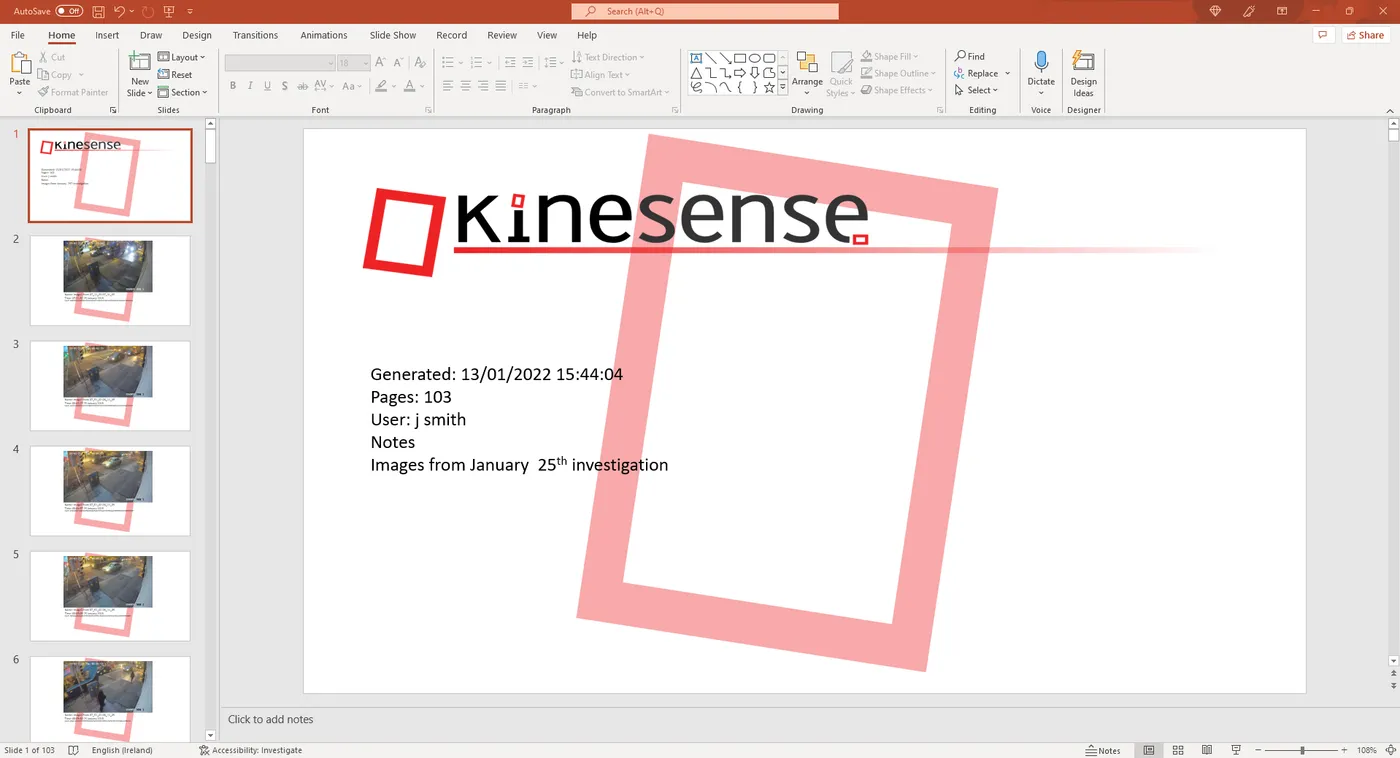
Task: Click the zoom slider handle
Action: pyautogui.click(x=1302, y=750)
